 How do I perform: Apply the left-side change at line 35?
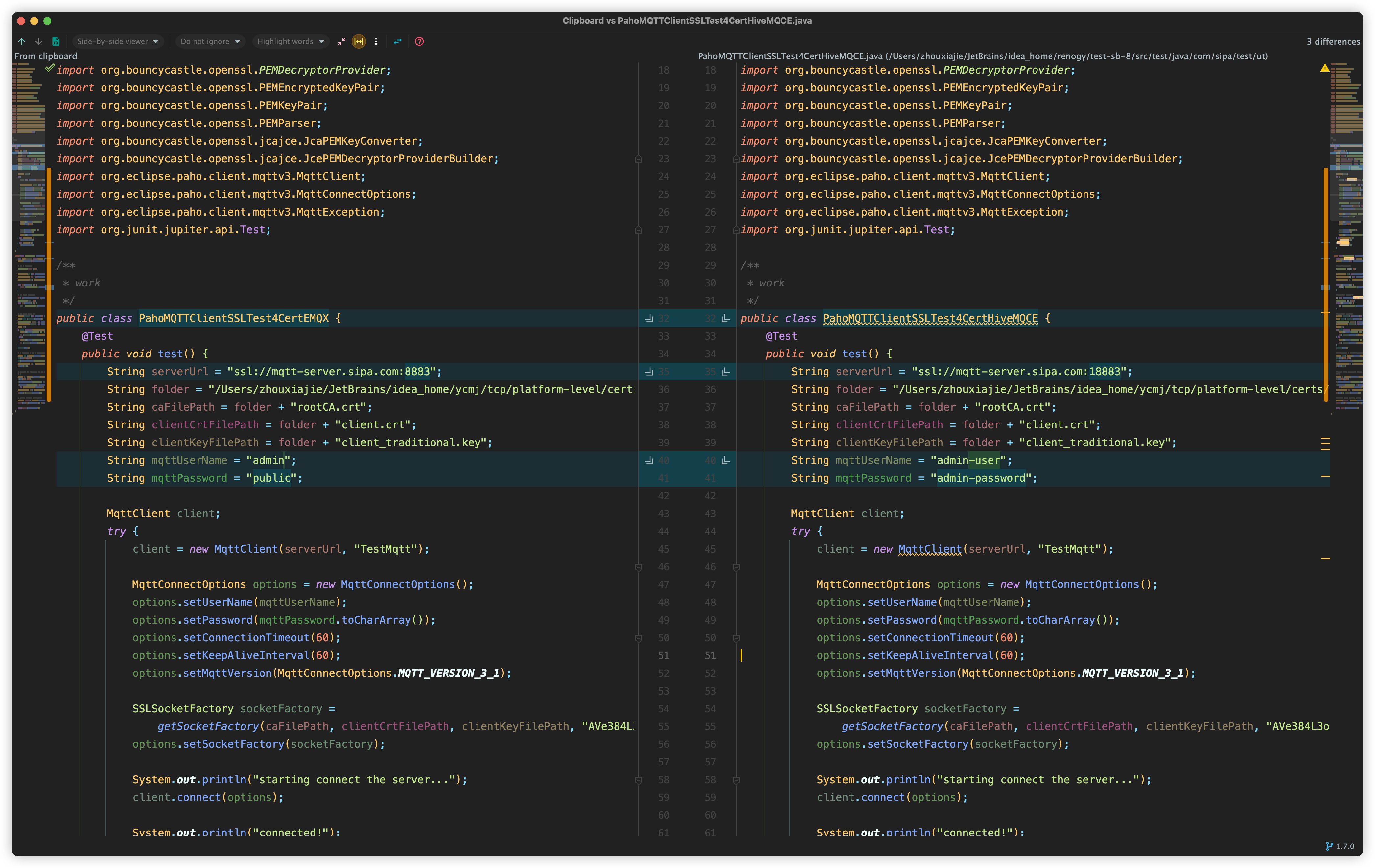coord(649,372)
